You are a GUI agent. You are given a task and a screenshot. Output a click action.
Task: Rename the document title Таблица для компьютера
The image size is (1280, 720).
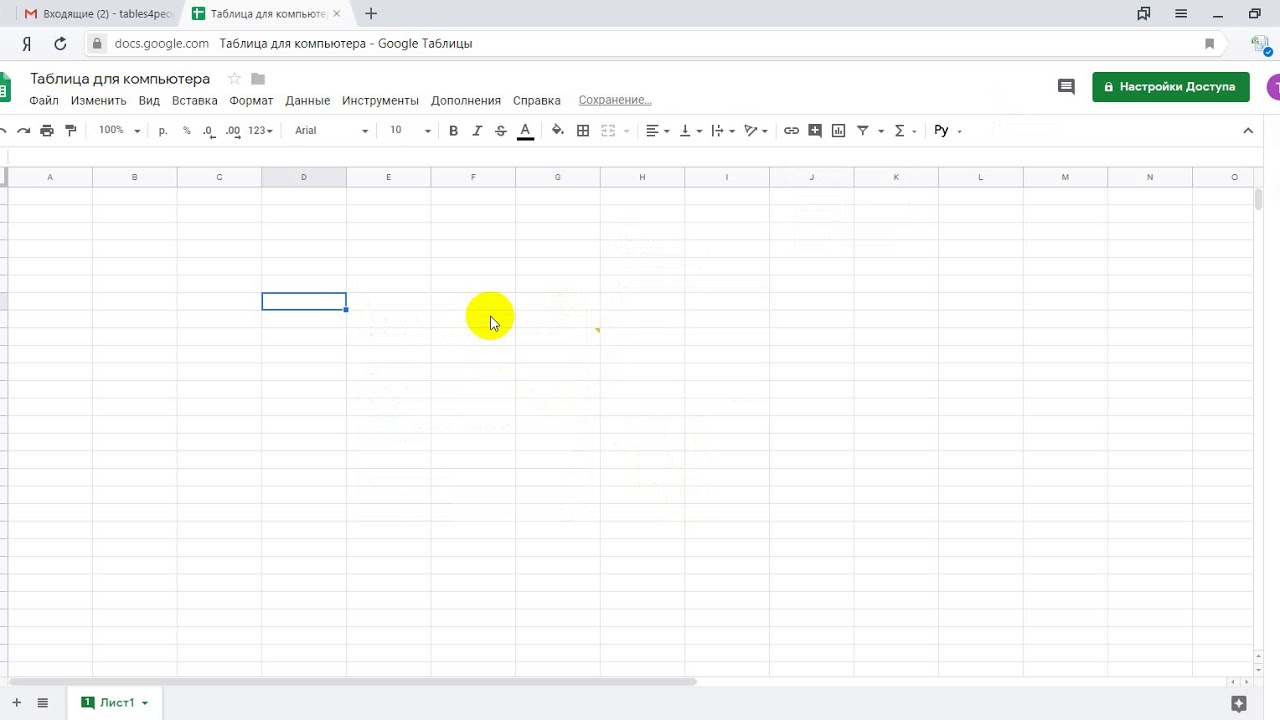tap(120, 79)
